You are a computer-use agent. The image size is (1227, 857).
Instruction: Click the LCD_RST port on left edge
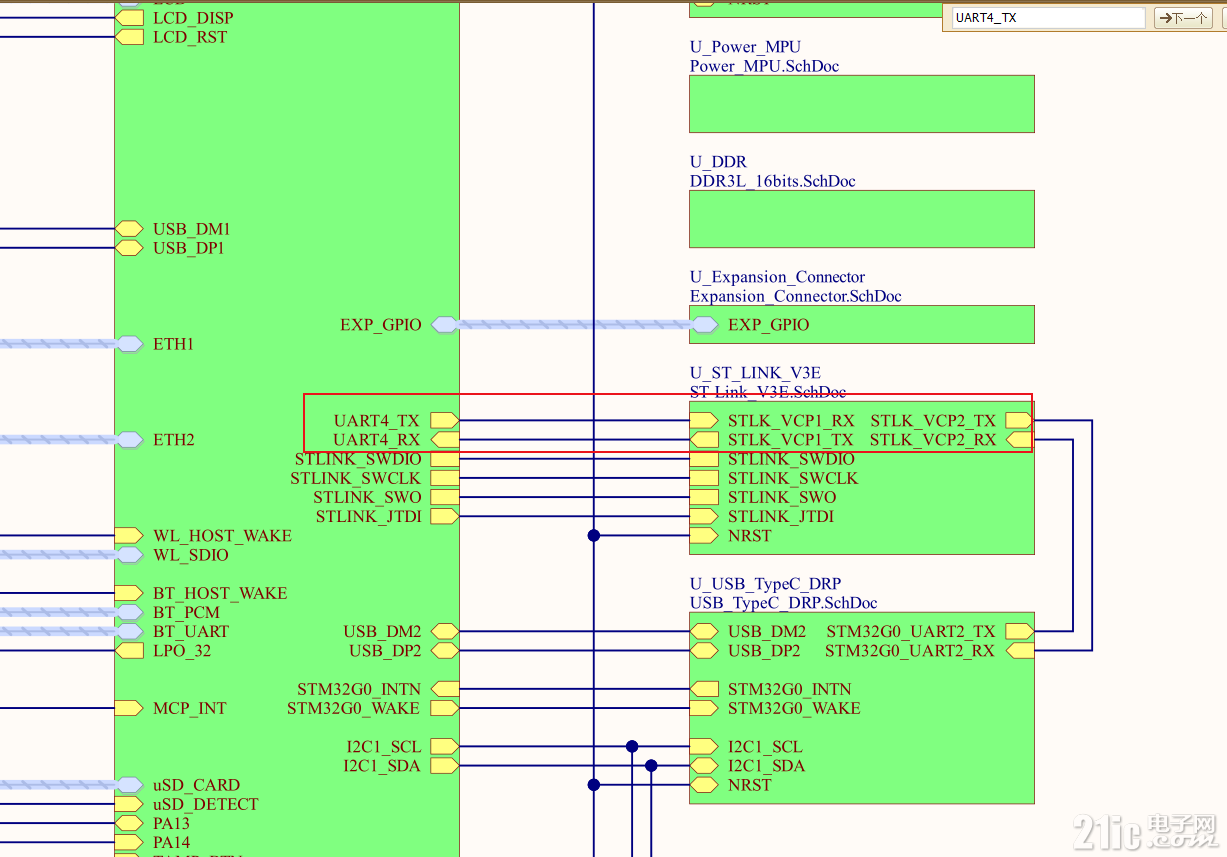click(x=129, y=36)
